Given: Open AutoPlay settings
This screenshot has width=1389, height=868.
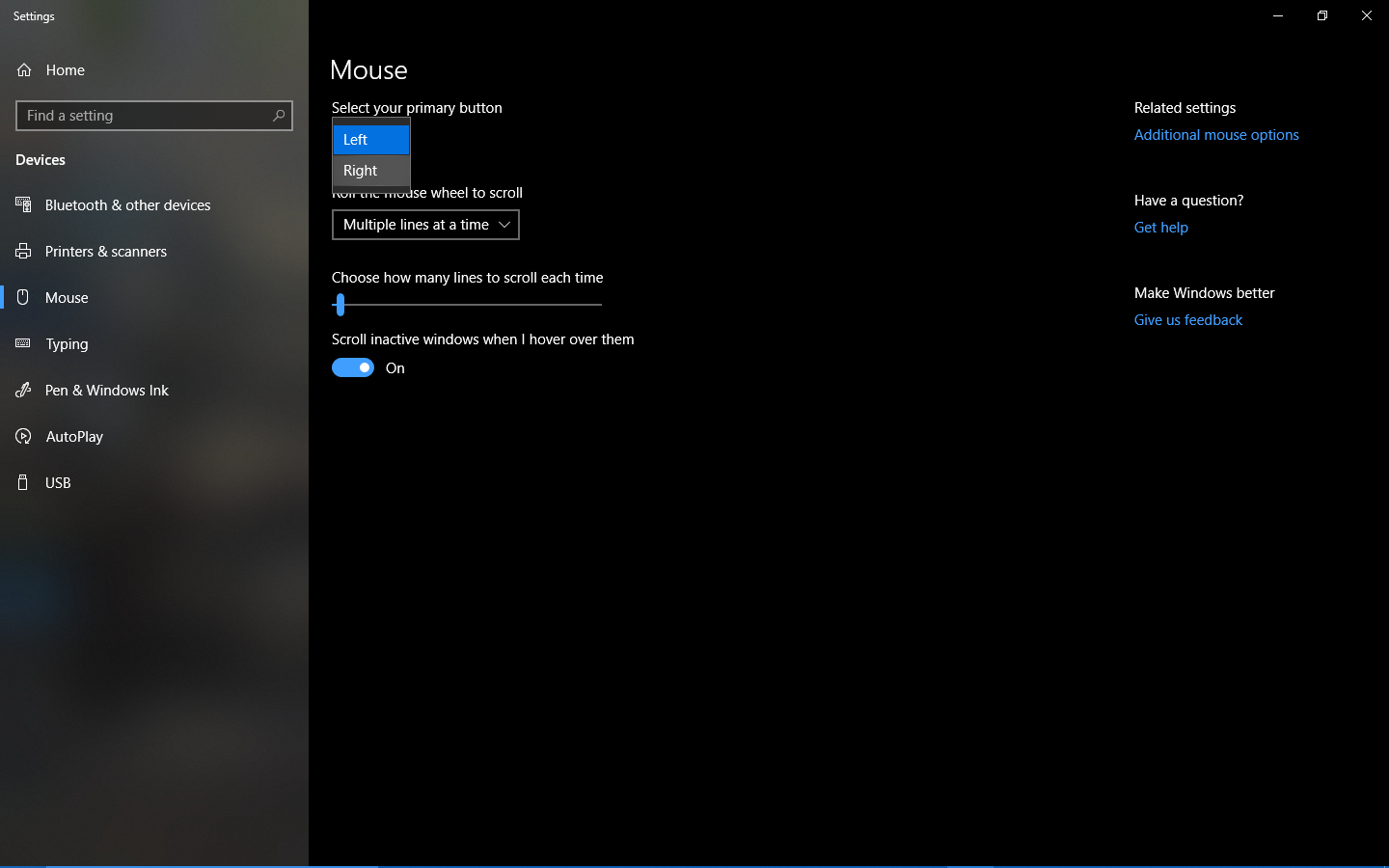Looking at the screenshot, I should (x=154, y=436).
